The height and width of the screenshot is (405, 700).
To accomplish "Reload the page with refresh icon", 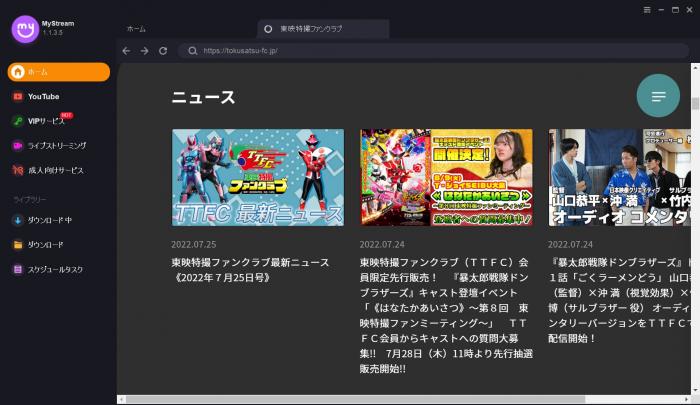I will tap(163, 51).
